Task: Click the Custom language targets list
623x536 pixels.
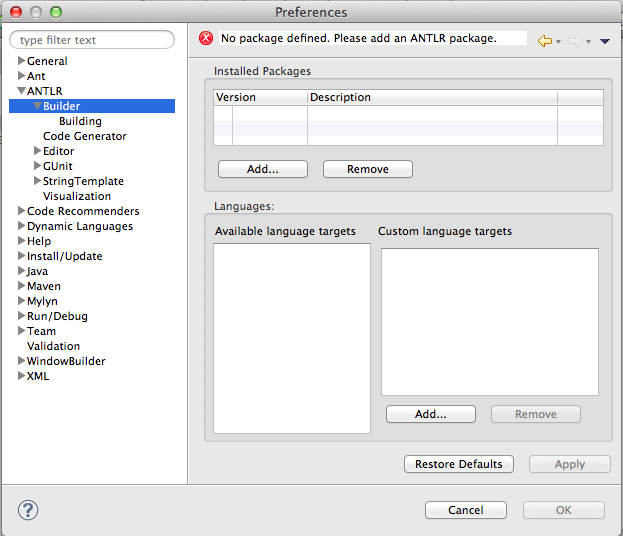Action: click(490, 322)
